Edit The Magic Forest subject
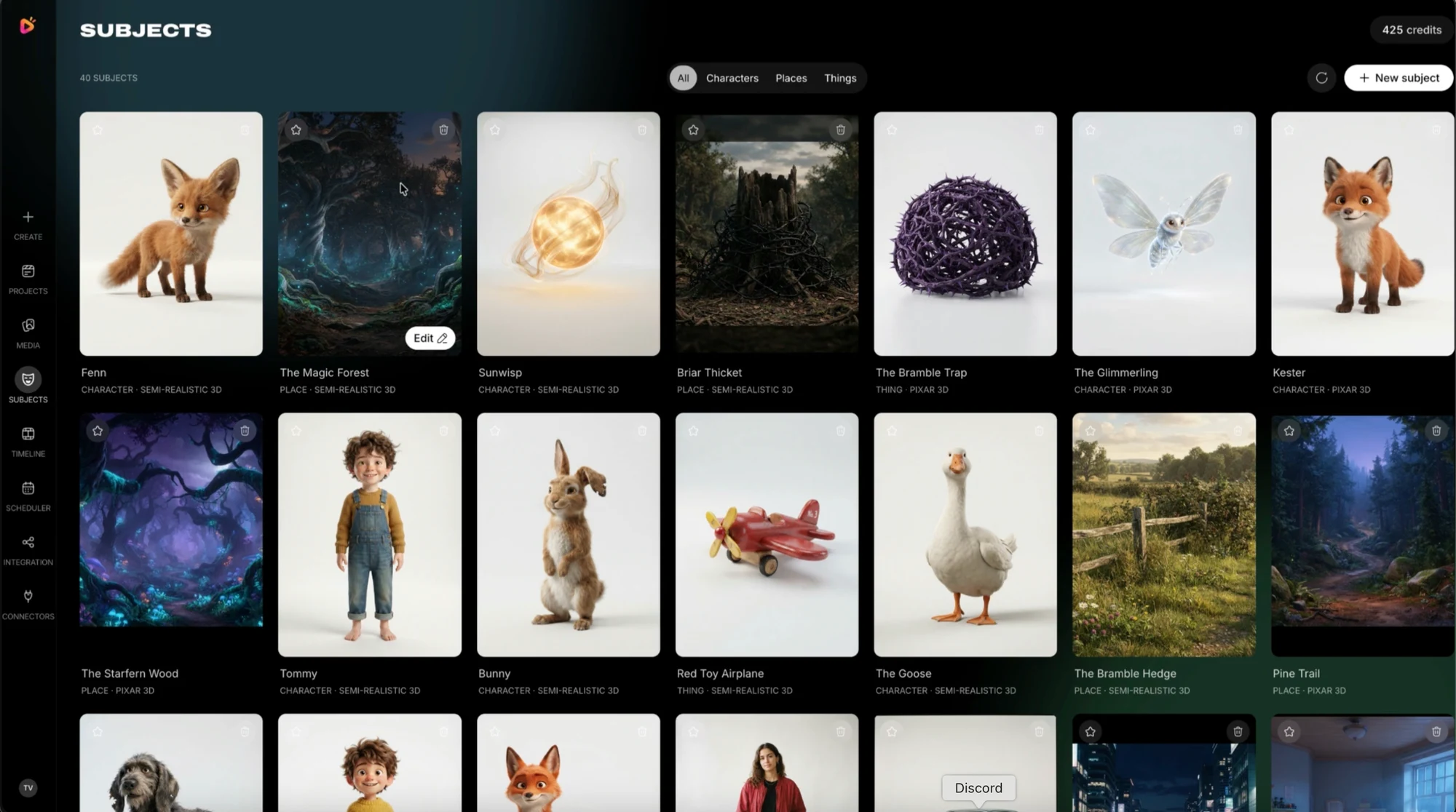Viewport: 1456px width, 812px height. (x=430, y=338)
